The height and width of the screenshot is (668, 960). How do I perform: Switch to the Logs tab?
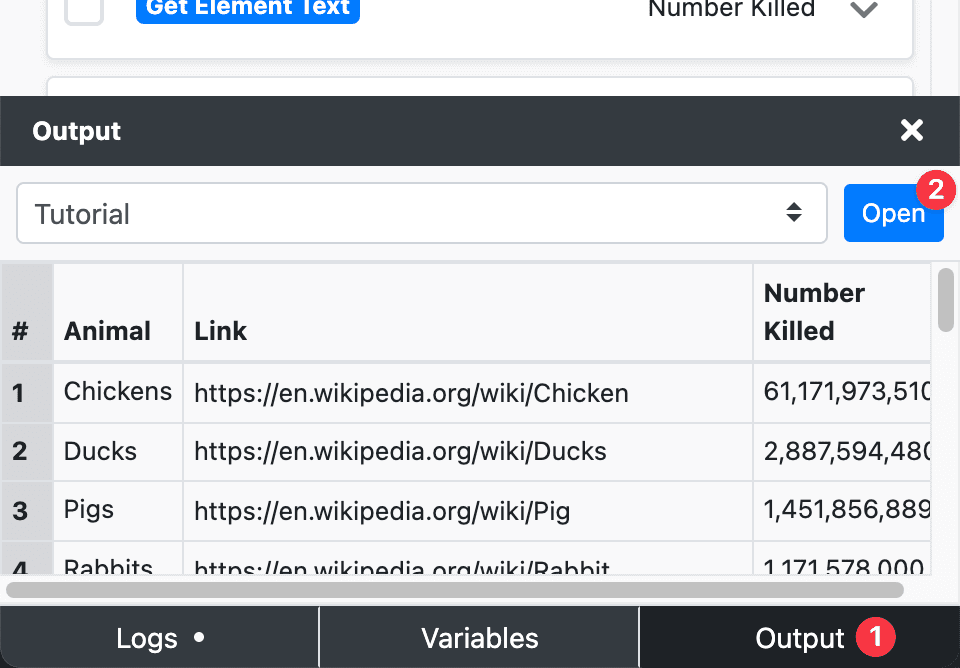pos(159,638)
